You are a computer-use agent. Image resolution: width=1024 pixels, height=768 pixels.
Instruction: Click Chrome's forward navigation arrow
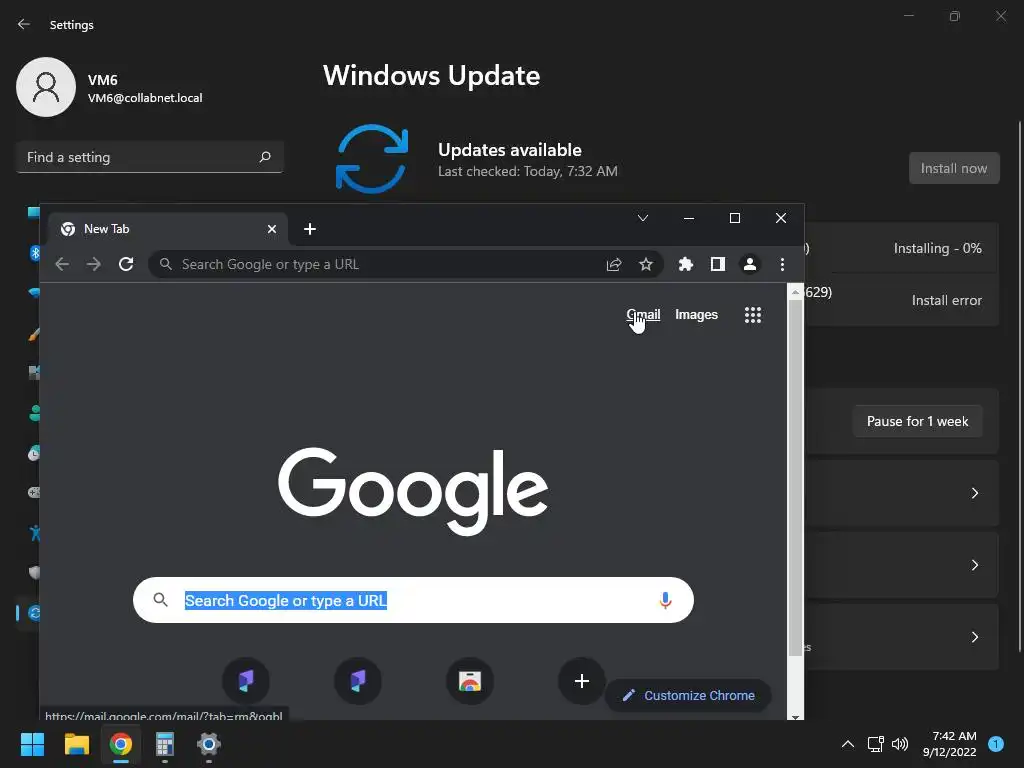click(94, 264)
